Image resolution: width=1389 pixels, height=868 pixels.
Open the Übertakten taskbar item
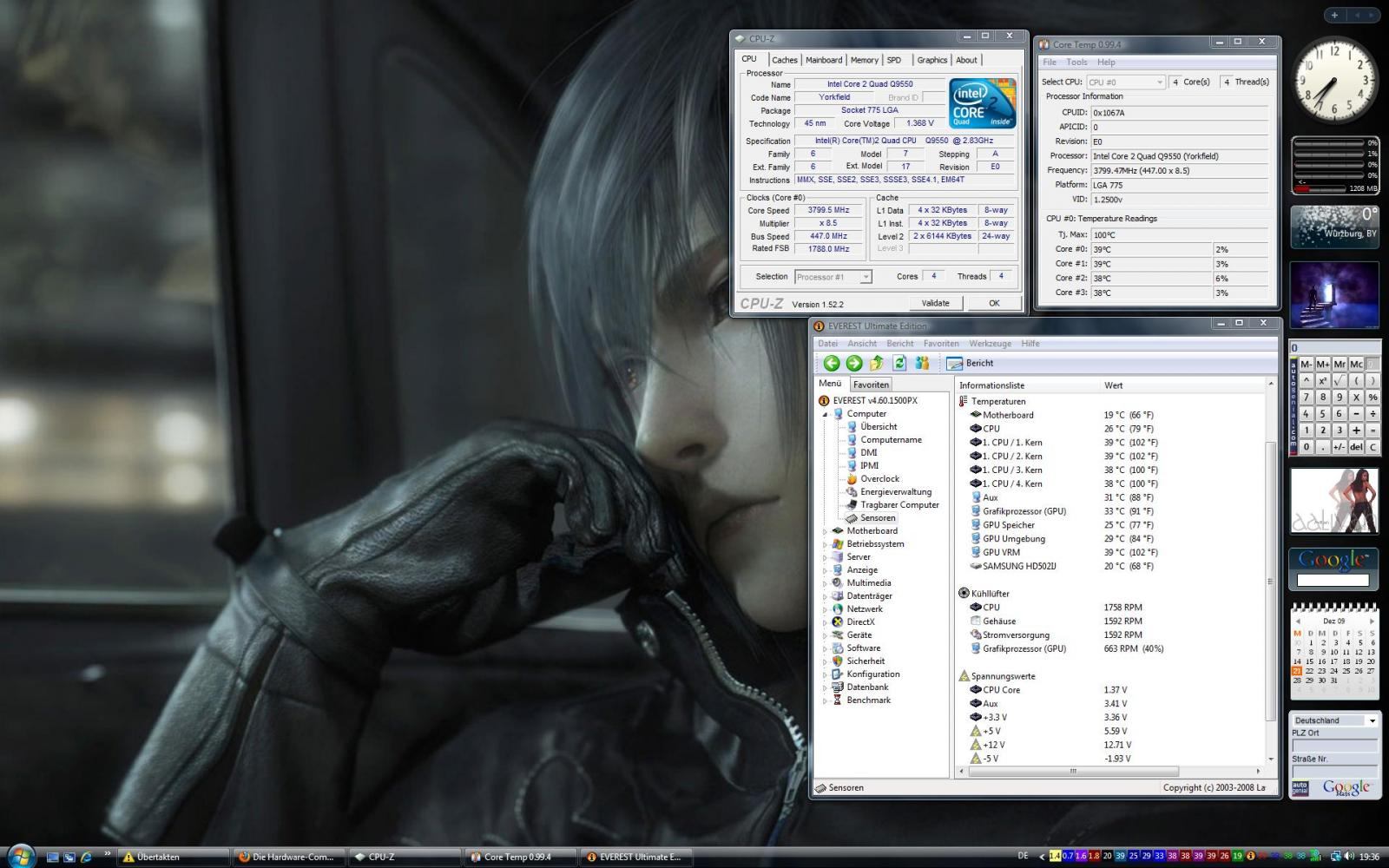click(x=173, y=857)
